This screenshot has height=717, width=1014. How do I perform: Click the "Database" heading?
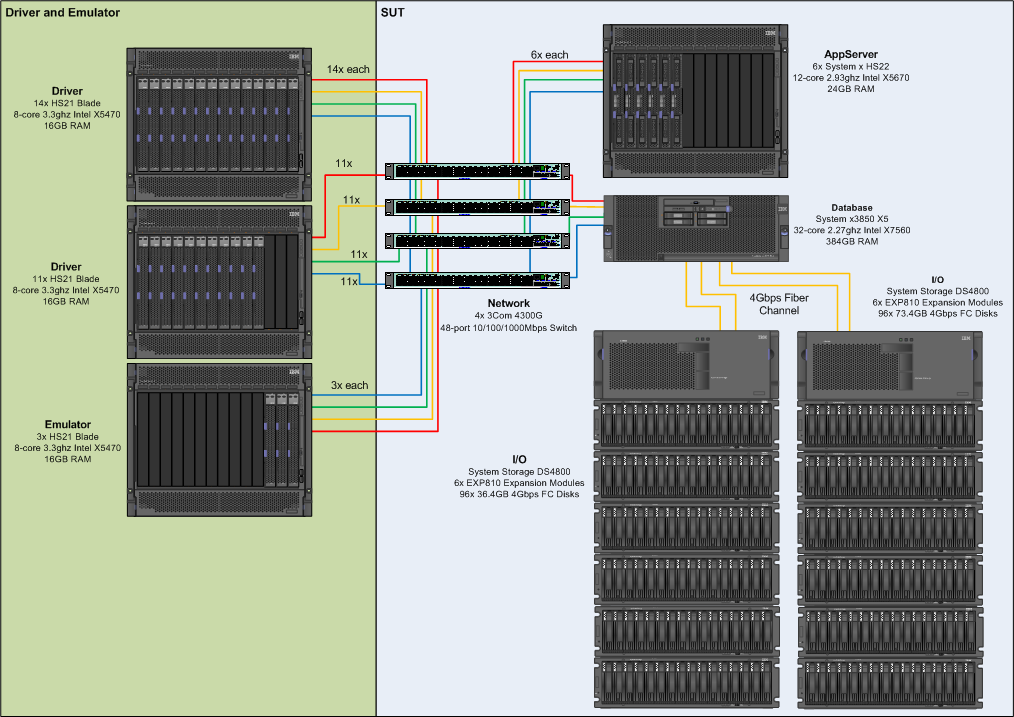(852, 208)
